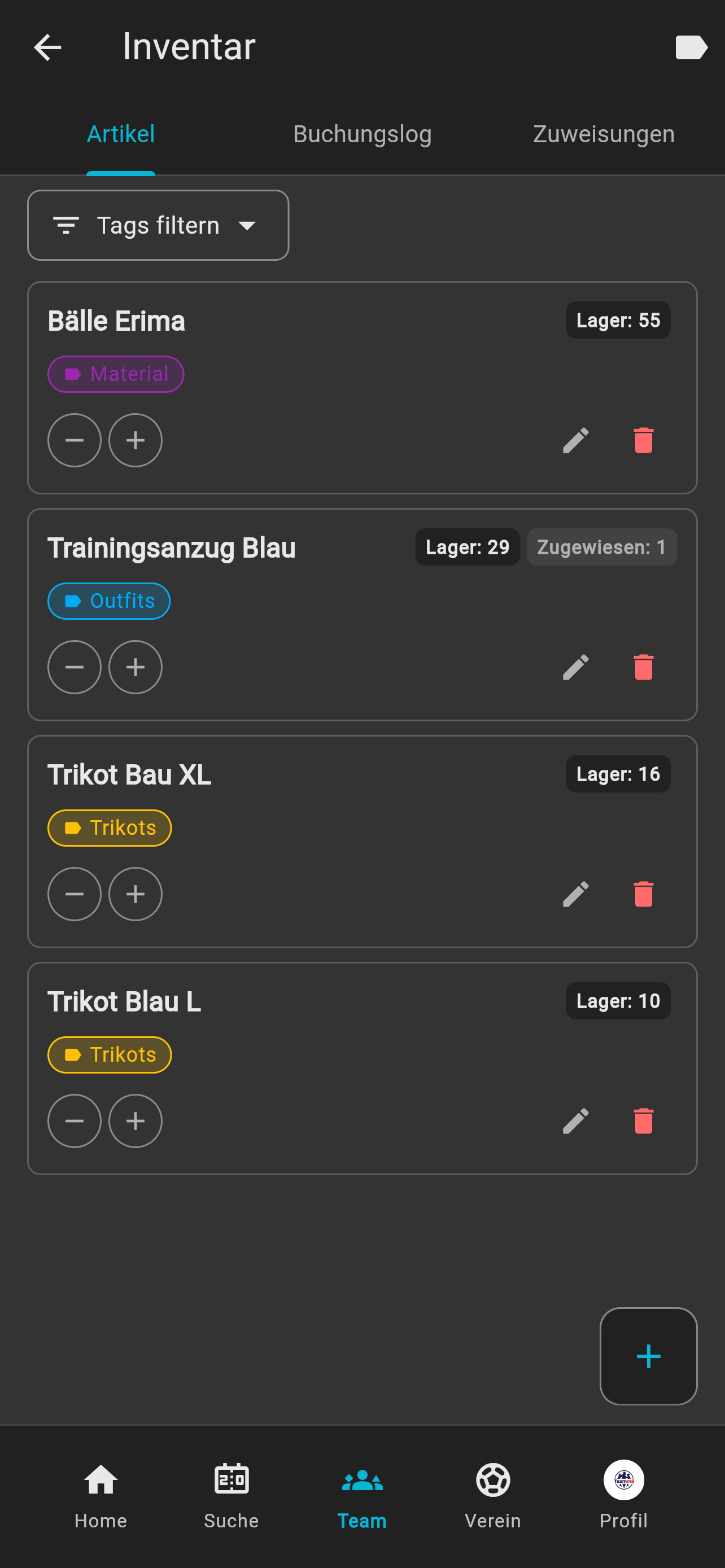
Task: Increase stock of Trikot Bau XL
Action: click(135, 894)
